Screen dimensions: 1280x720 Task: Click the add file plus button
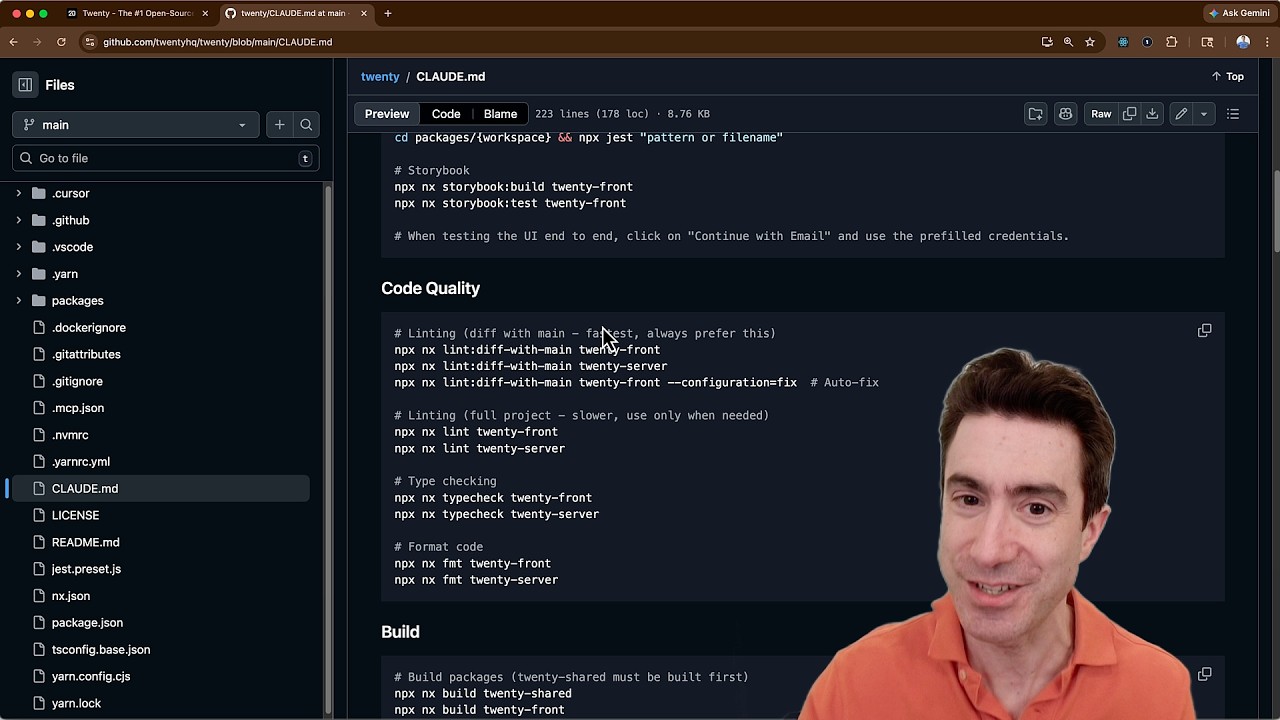click(x=279, y=125)
